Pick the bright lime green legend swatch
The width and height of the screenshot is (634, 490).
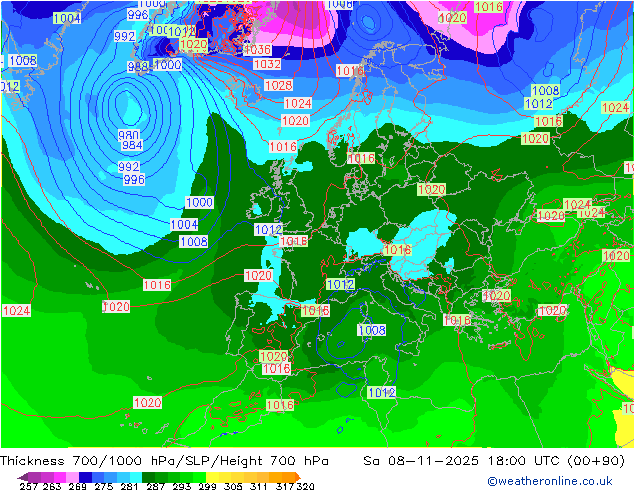[199, 477]
